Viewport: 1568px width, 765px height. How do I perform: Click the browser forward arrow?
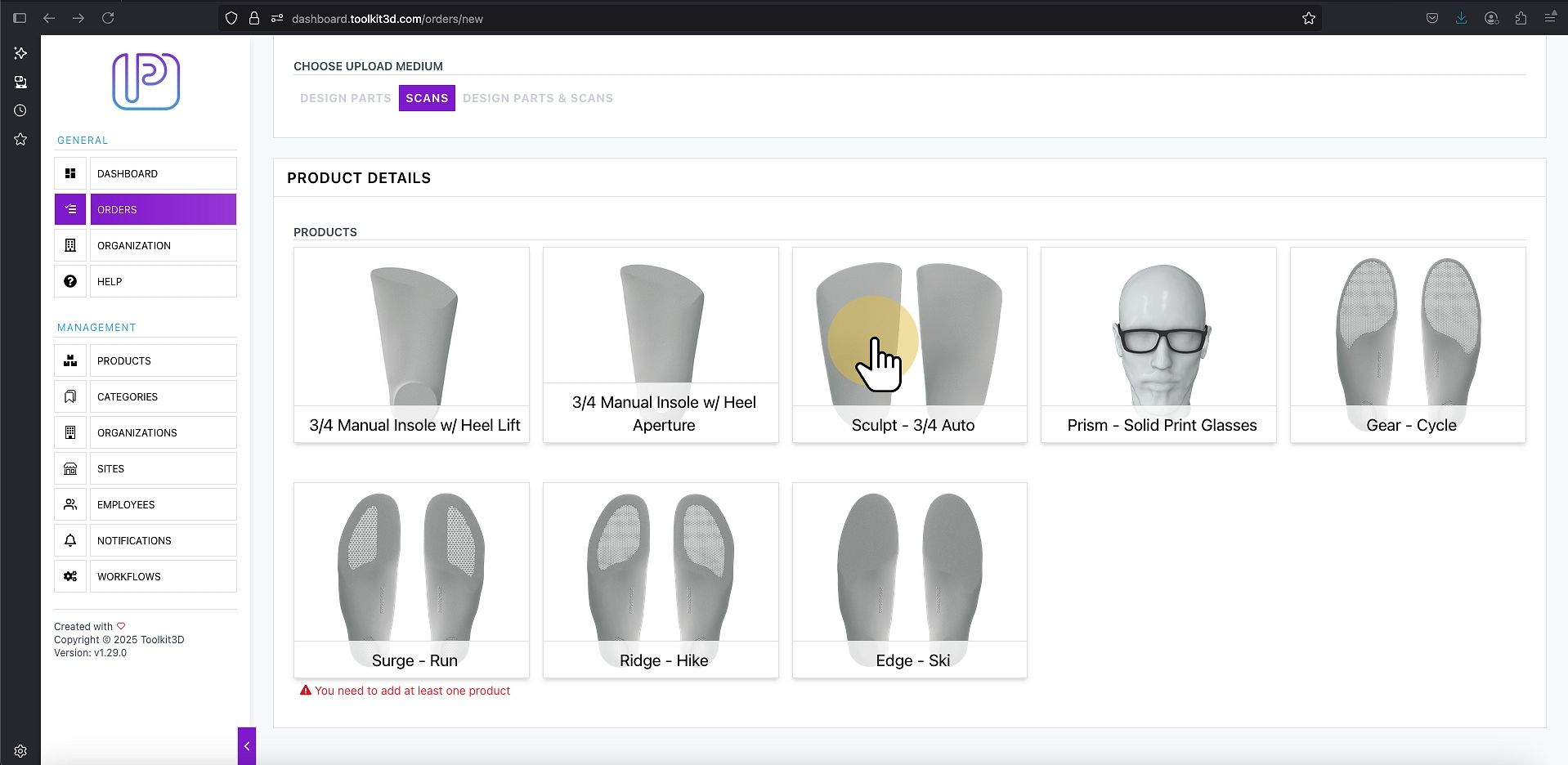(78, 18)
